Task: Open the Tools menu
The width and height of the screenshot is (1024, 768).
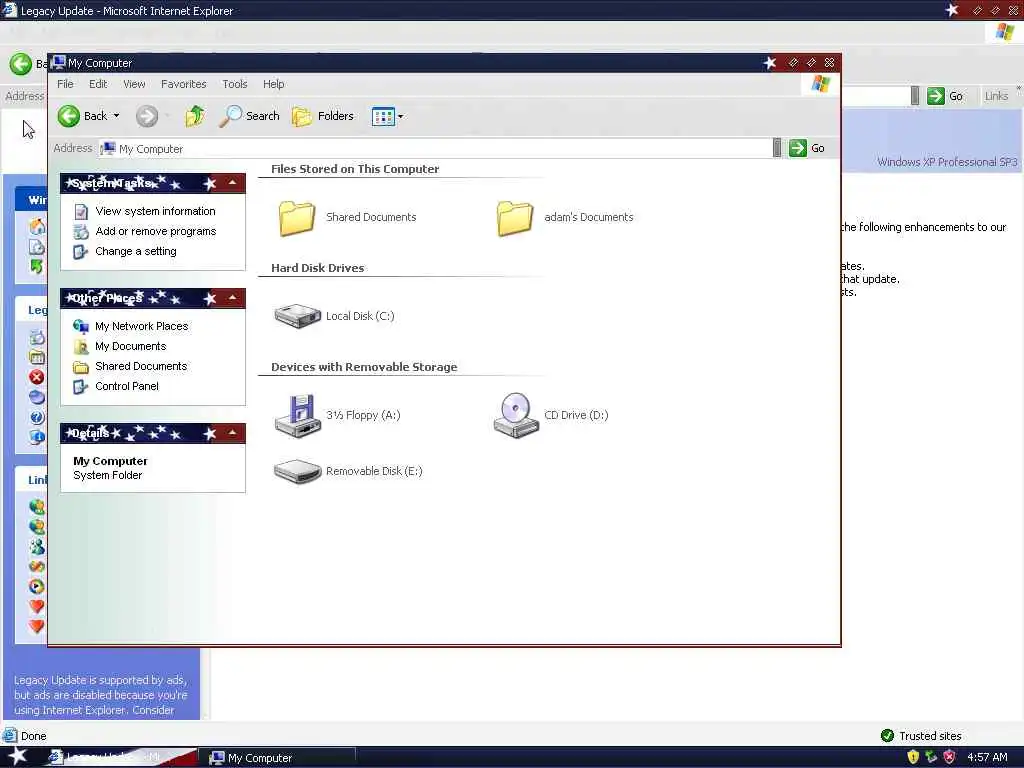Action: point(234,84)
